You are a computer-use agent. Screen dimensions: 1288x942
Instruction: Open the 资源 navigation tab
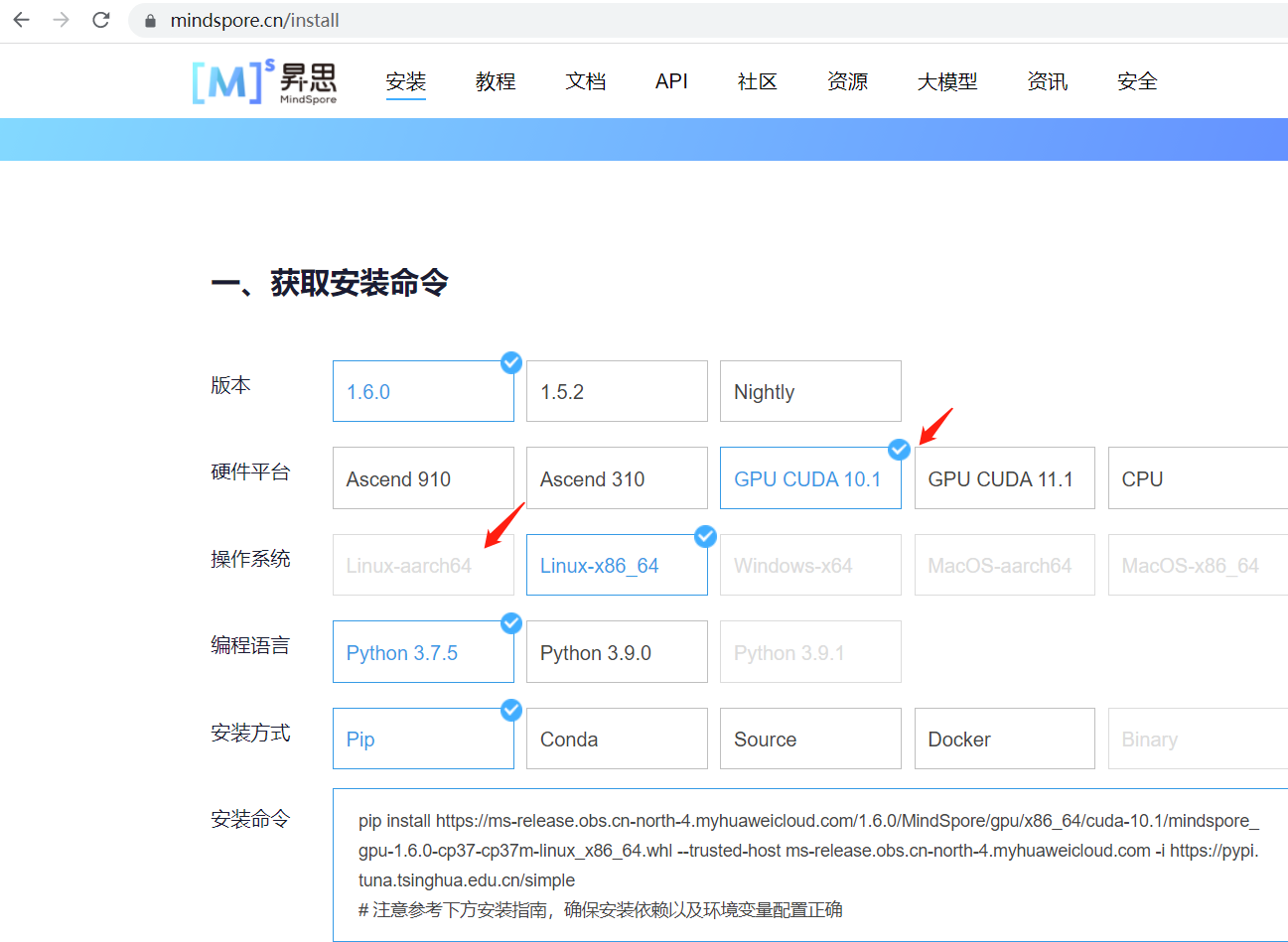pos(848,81)
